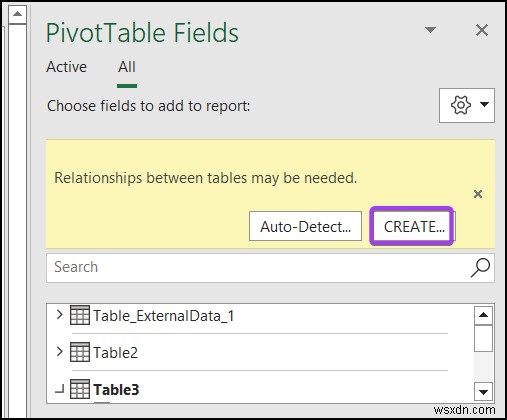507x420 pixels.
Task: Close the PivotTable Fields pane
Action: (x=482, y=30)
